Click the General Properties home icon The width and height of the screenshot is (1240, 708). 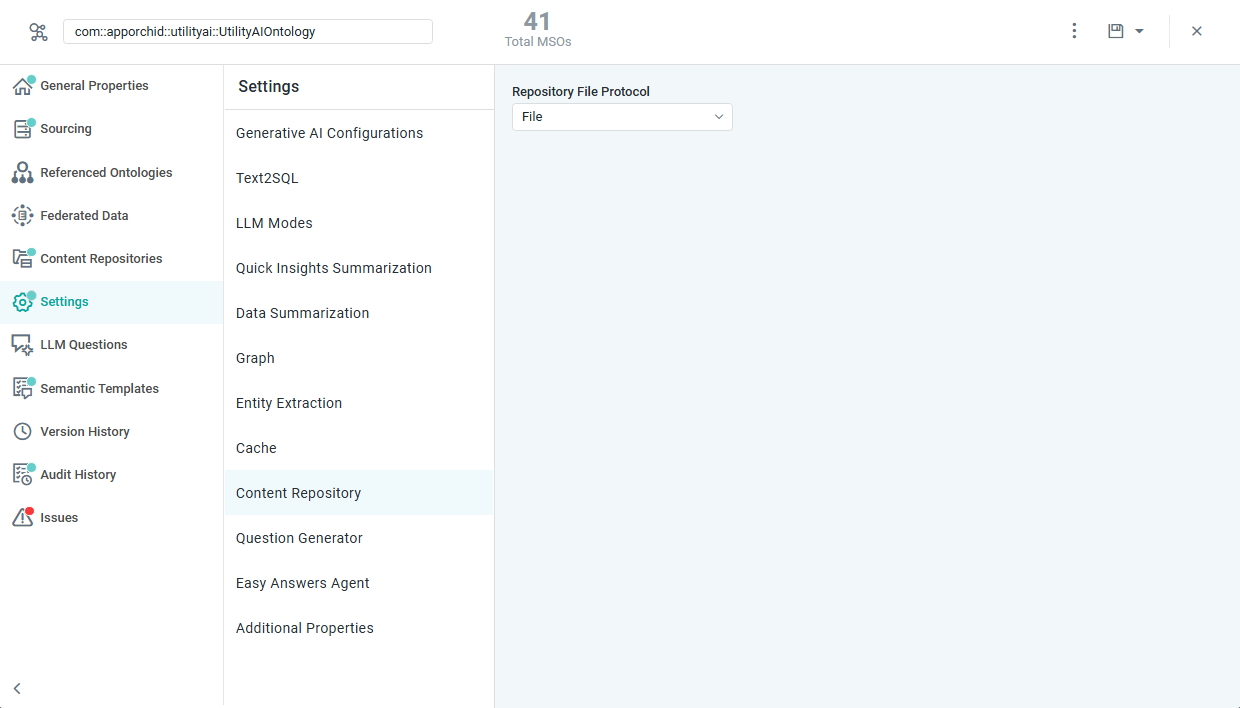22,86
